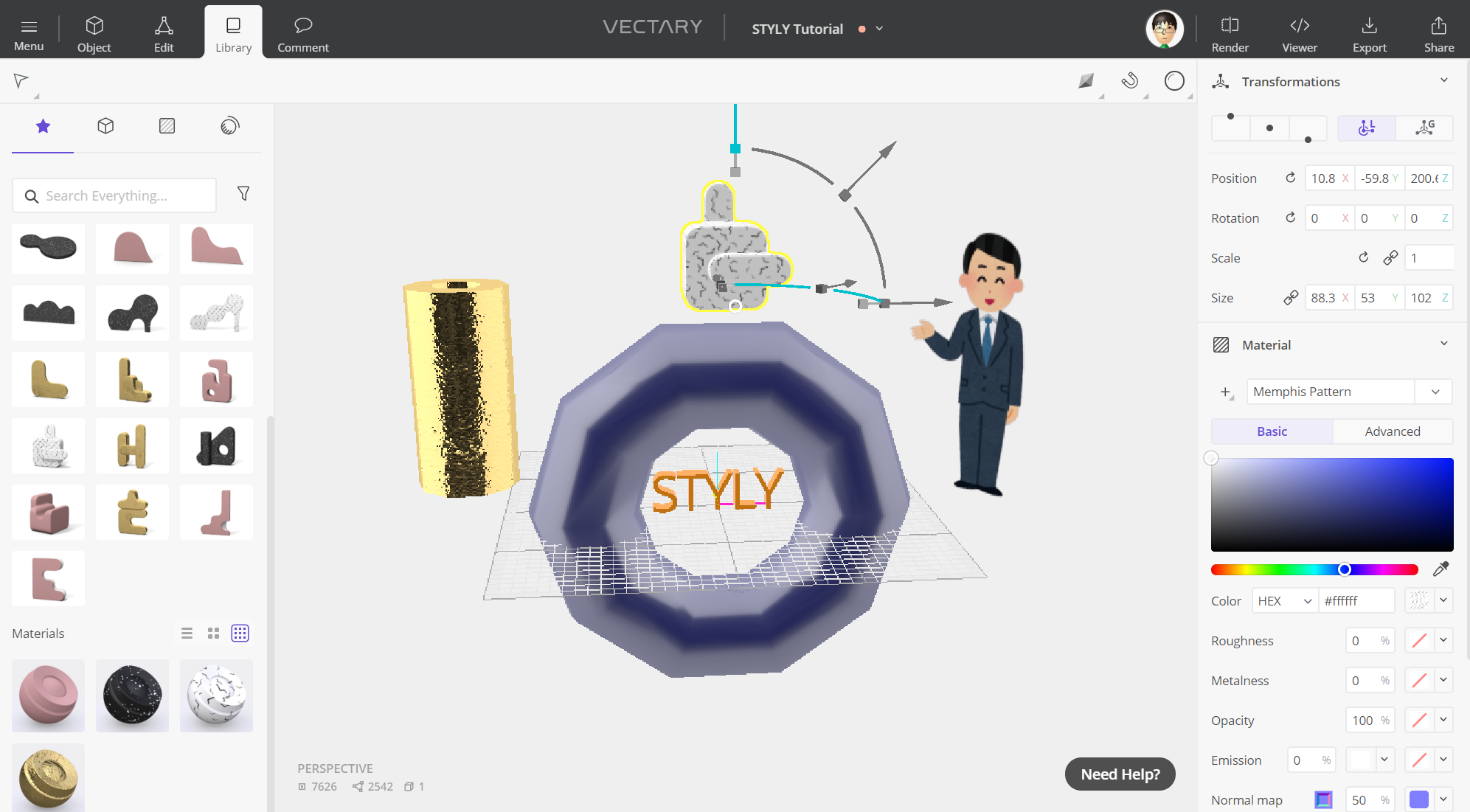
Task: Select the white Memphis pattern material sphere
Action: click(216, 695)
